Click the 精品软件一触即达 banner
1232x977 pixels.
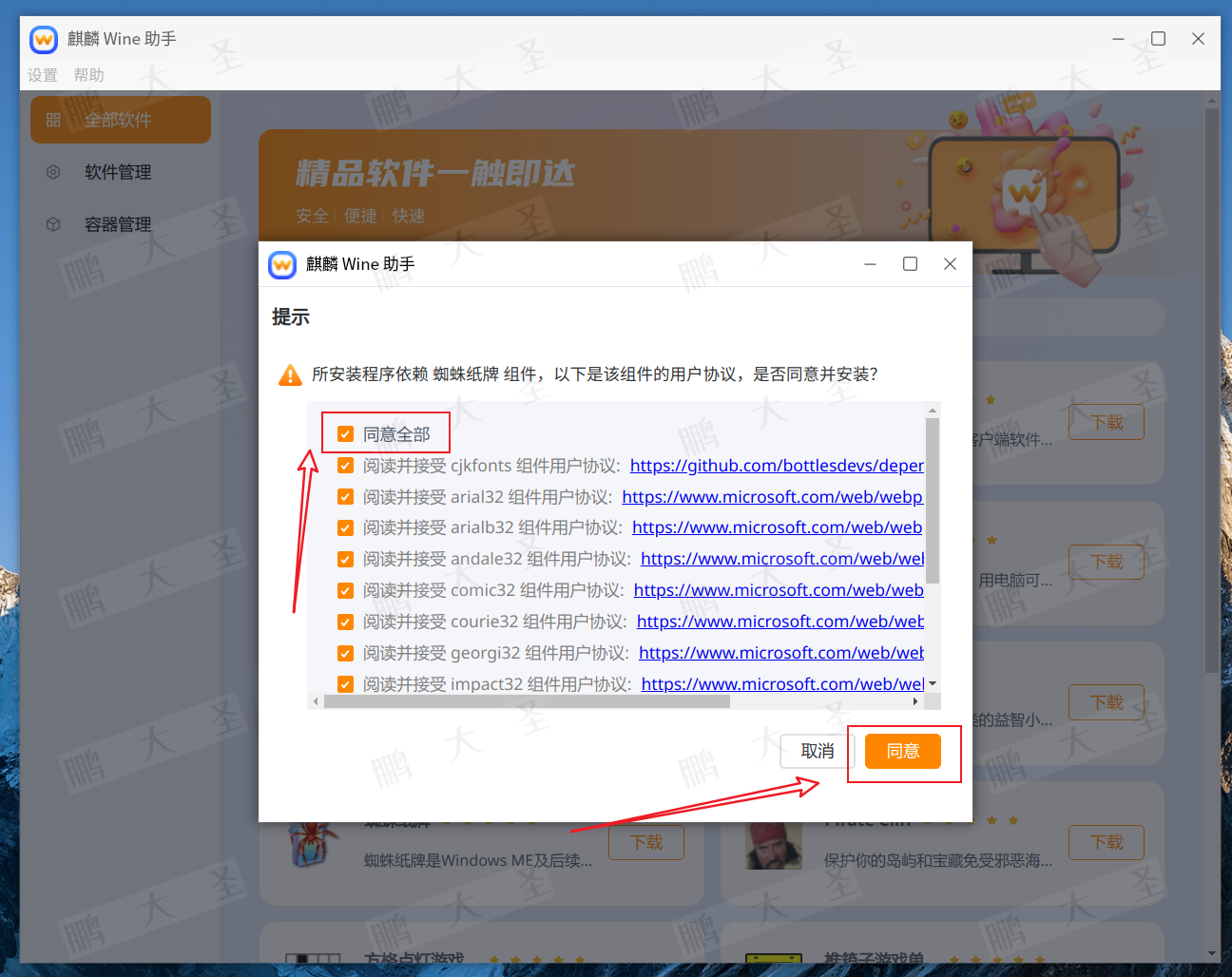[711, 185]
